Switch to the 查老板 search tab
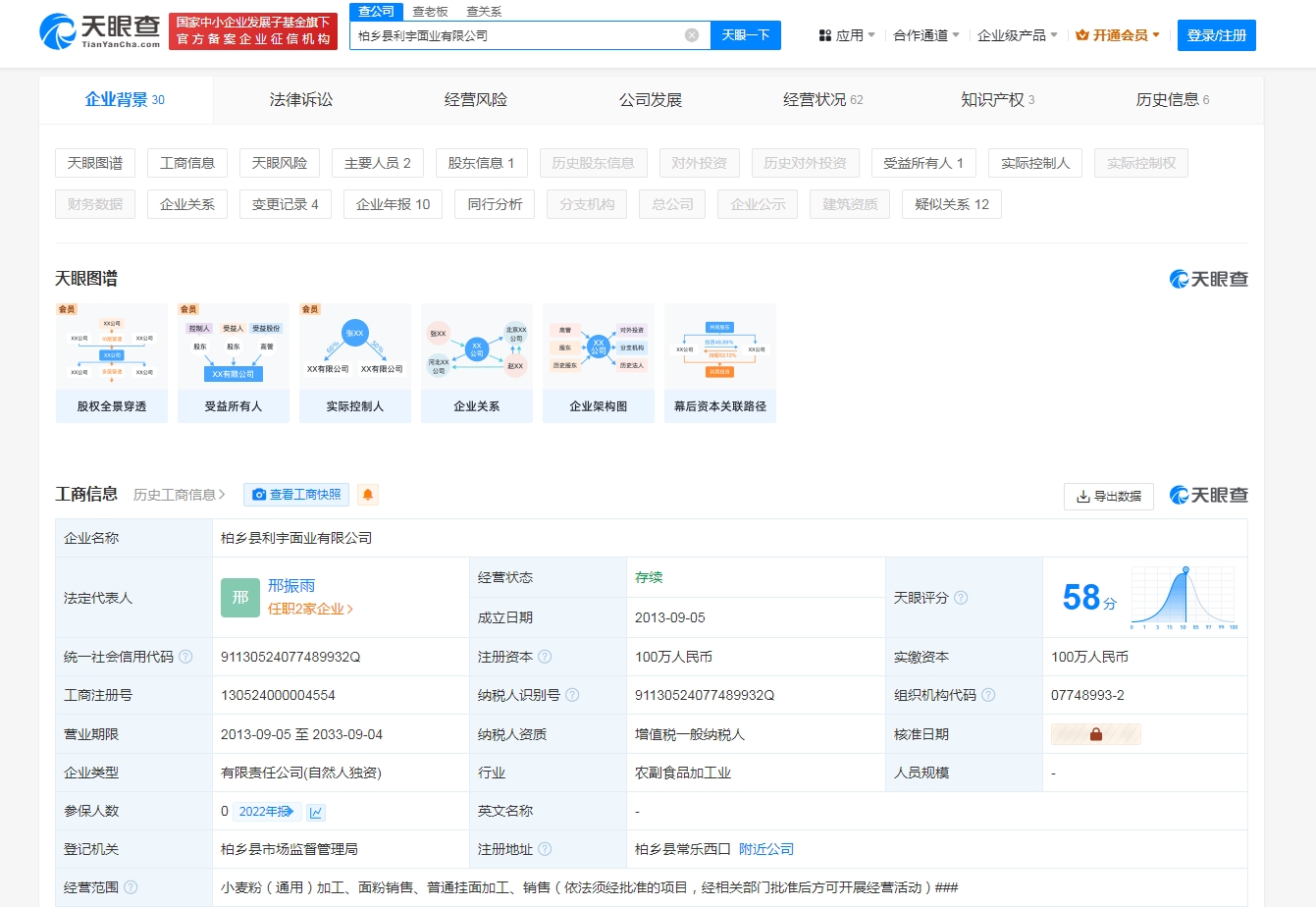 click(430, 12)
